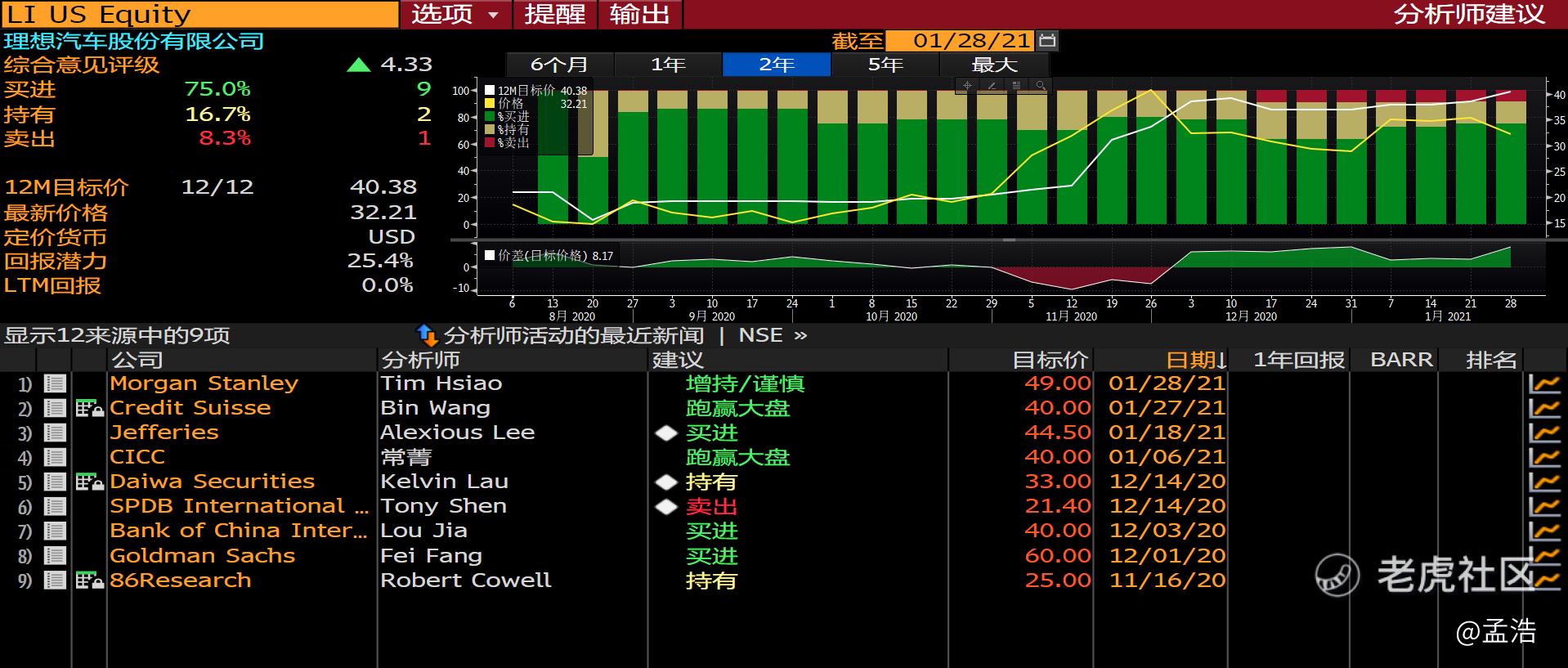This screenshot has width=1568, height=668.
Task: Open Jefferies company link
Action: click(164, 433)
